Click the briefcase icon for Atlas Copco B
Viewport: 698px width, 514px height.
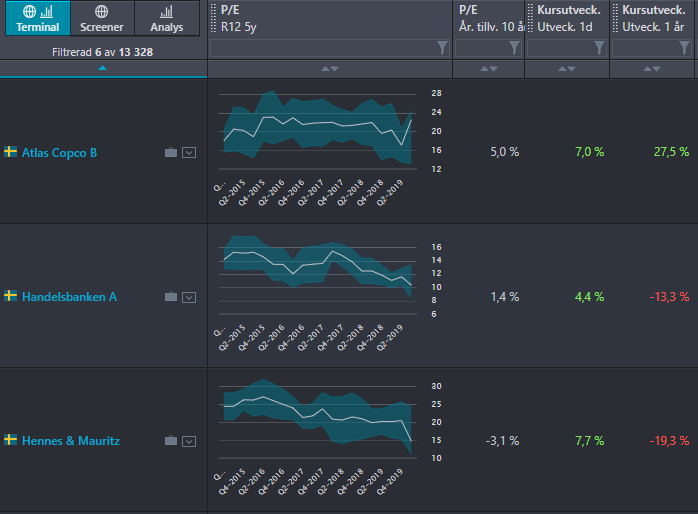(171, 153)
